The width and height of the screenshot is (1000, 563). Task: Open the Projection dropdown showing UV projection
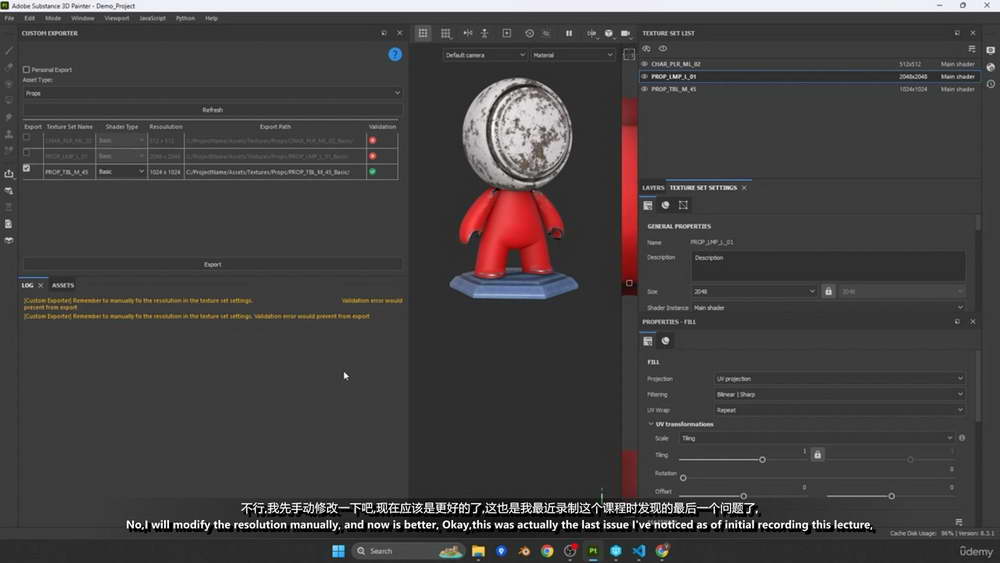[x=839, y=379]
